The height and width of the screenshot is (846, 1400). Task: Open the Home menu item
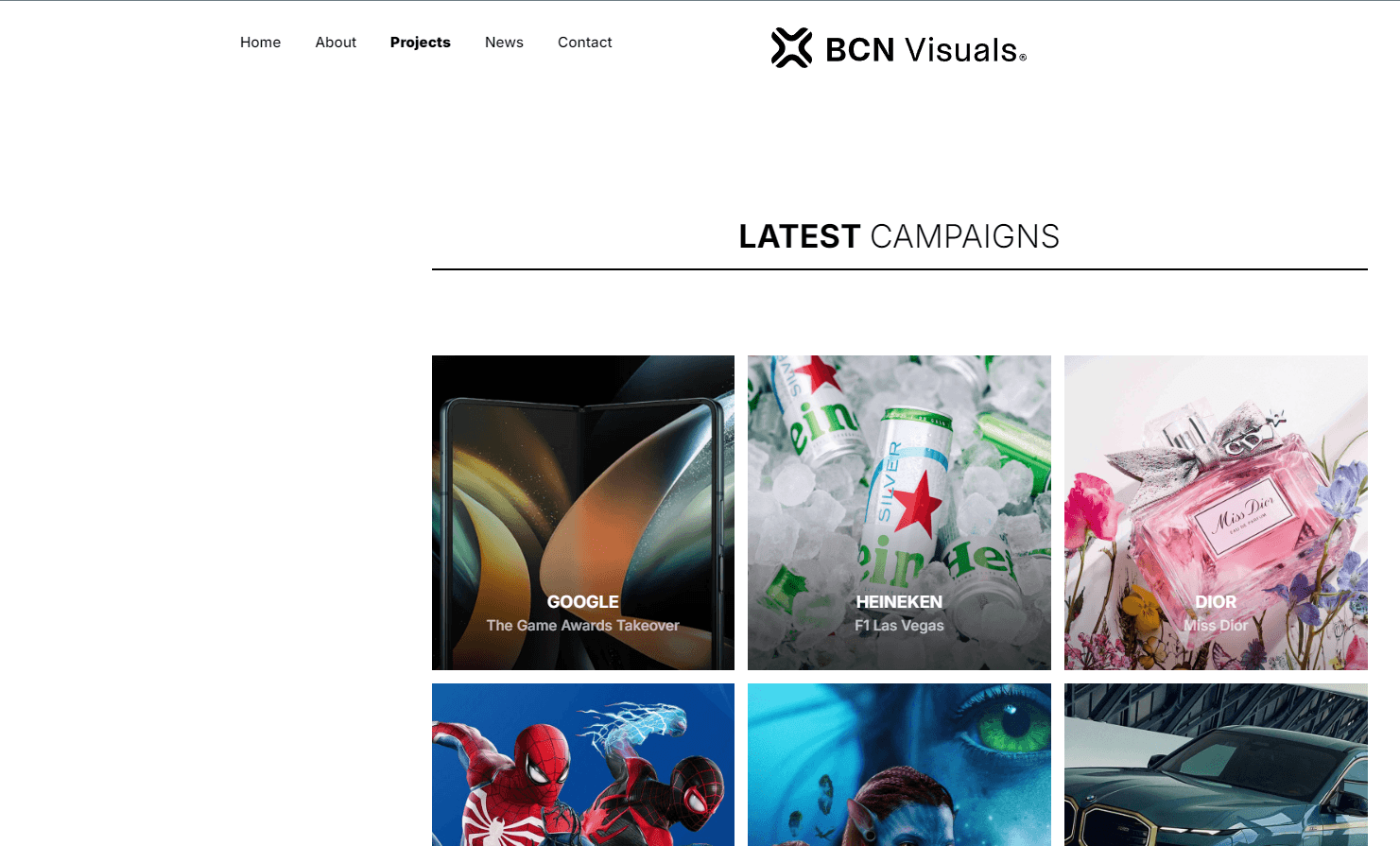click(260, 43)
